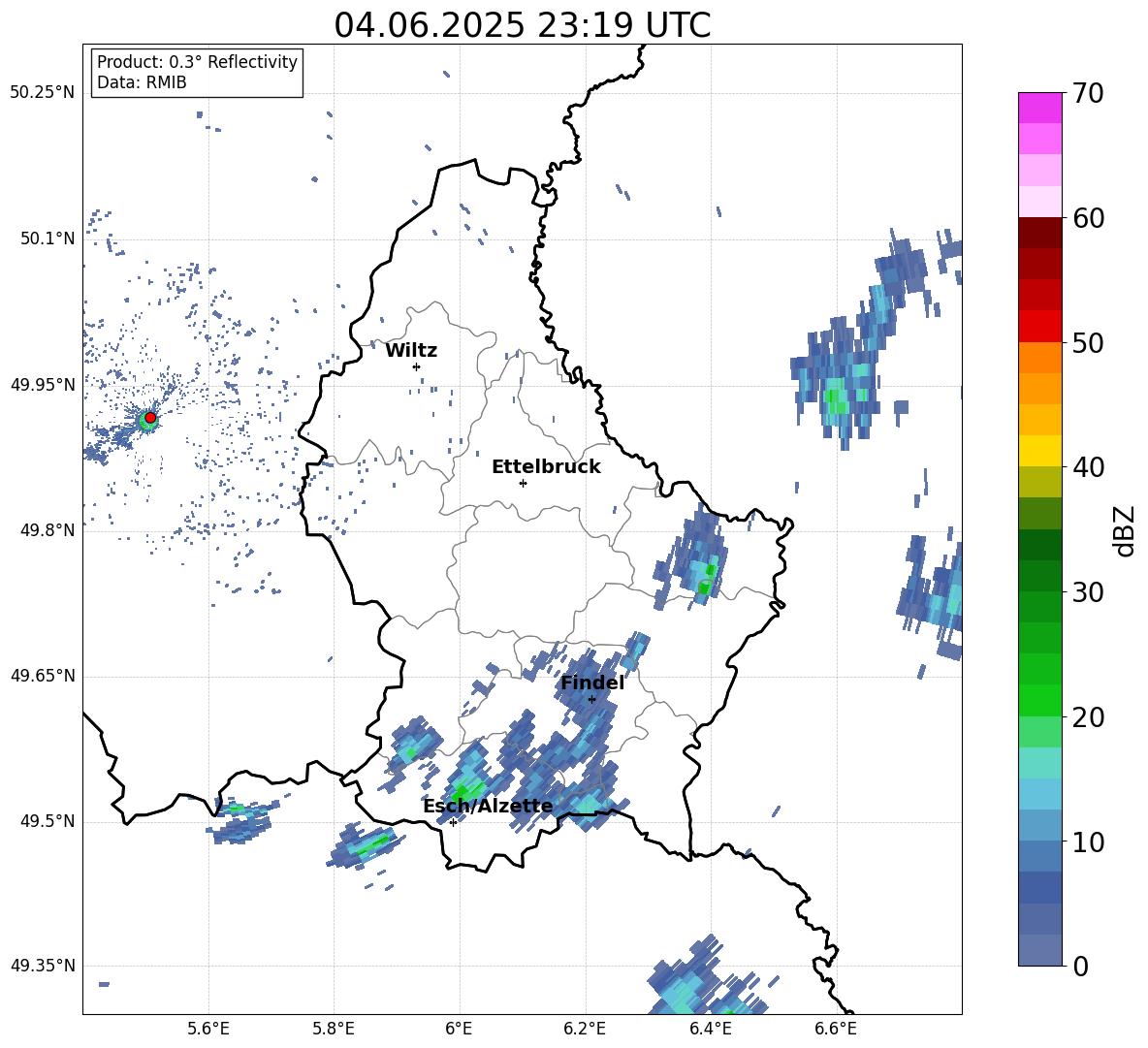Image resolution: width=1148 pixels, height=1048 pixels.
Task: Click the title 04.06.2025 23:19 UTC
Action: click(x=523, y=25)
